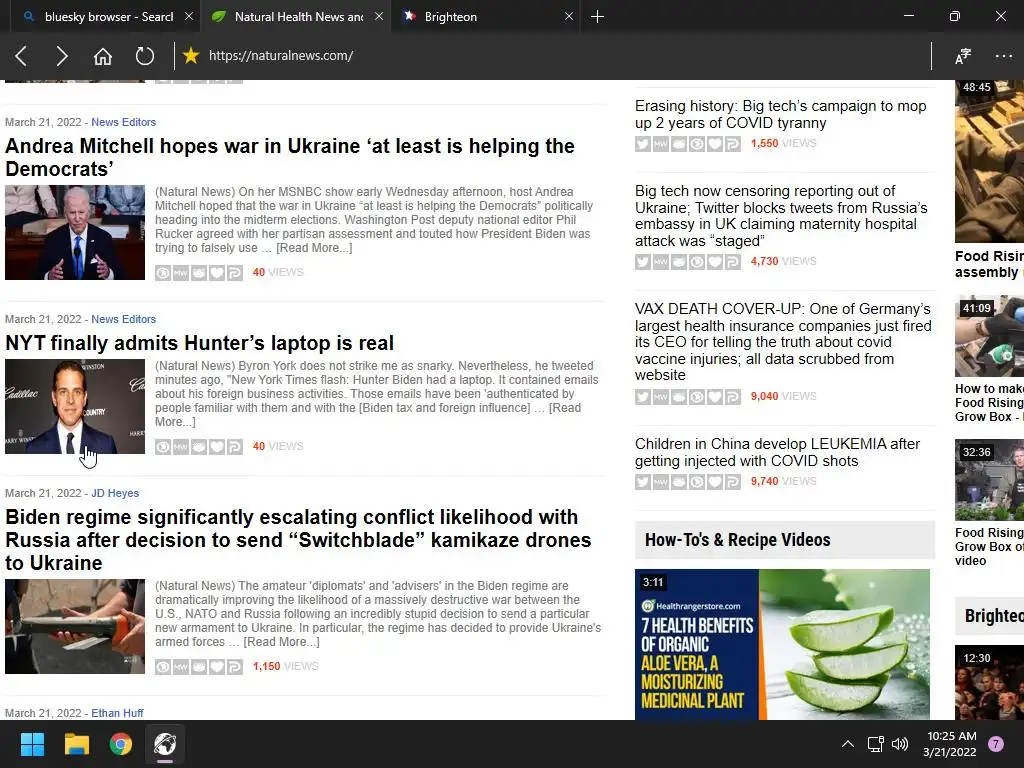1024x768 pixels.
Task: Open File Explorer from the taskbar
Action: (76, 744)
